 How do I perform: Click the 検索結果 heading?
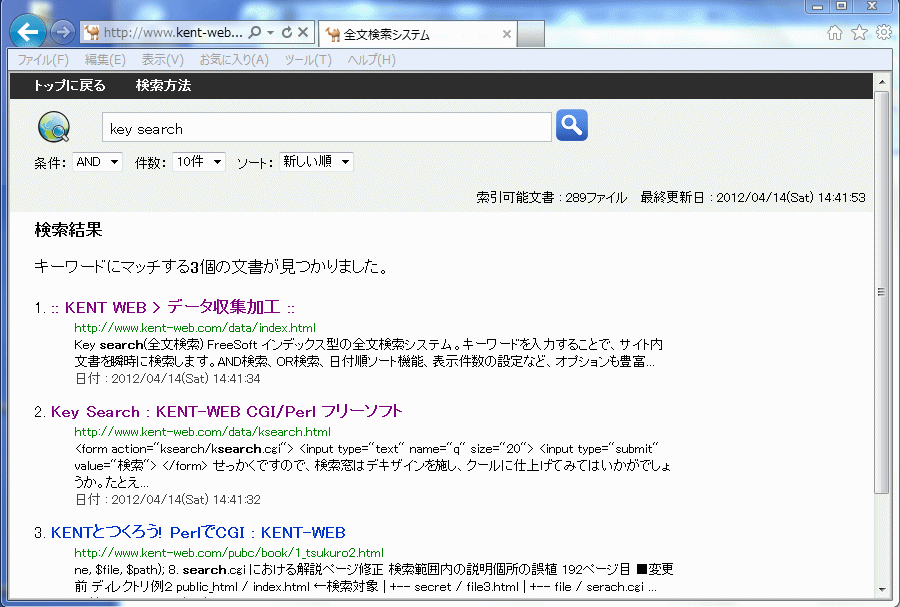[x=68, y=230]
